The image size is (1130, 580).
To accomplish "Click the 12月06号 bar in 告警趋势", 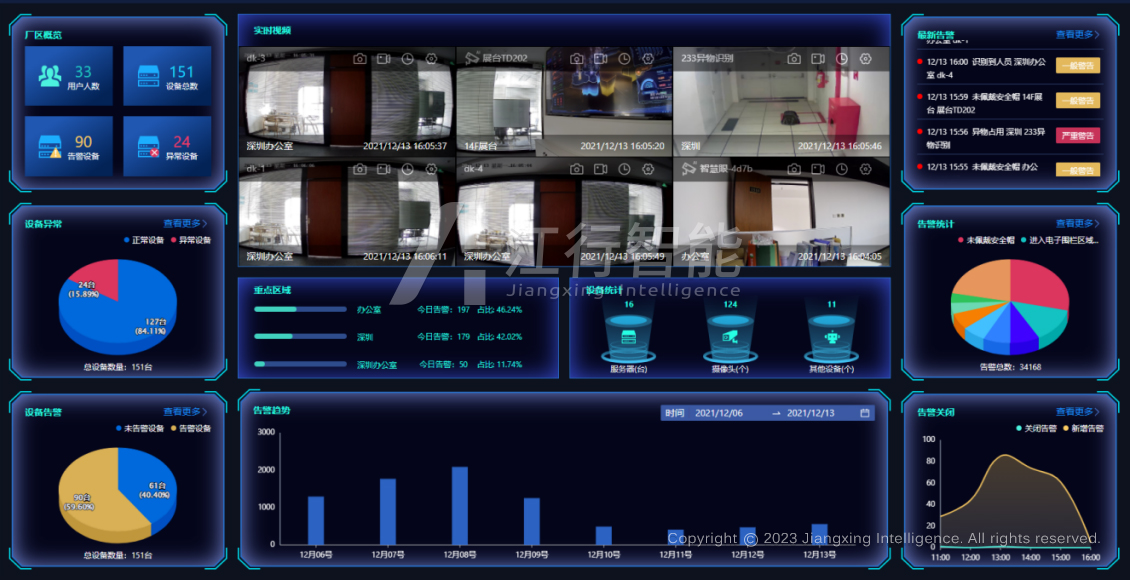I will pos(316,520).
